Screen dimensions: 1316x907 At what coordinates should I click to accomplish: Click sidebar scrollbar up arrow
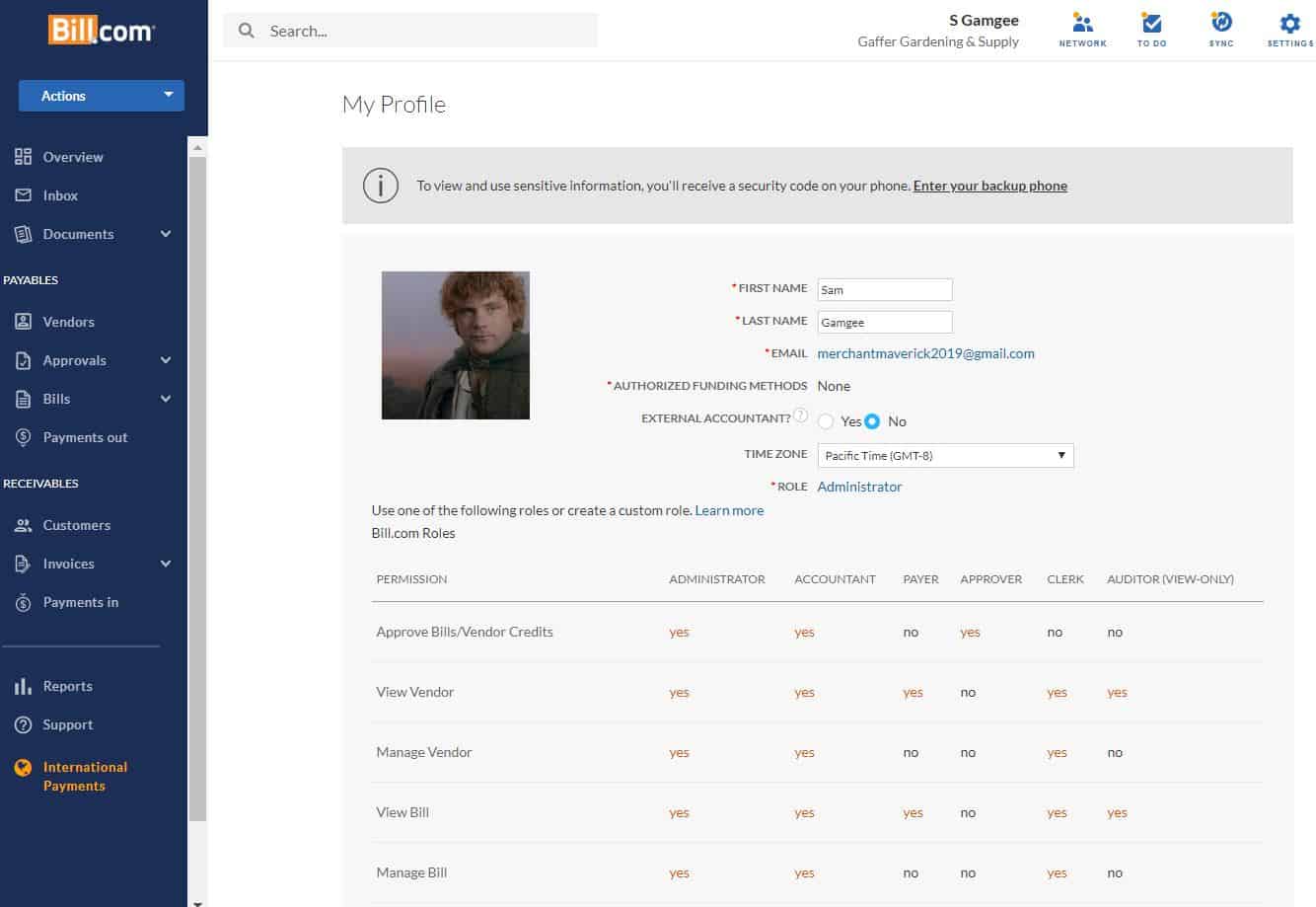pyautogui.click(x=197, y=147)
